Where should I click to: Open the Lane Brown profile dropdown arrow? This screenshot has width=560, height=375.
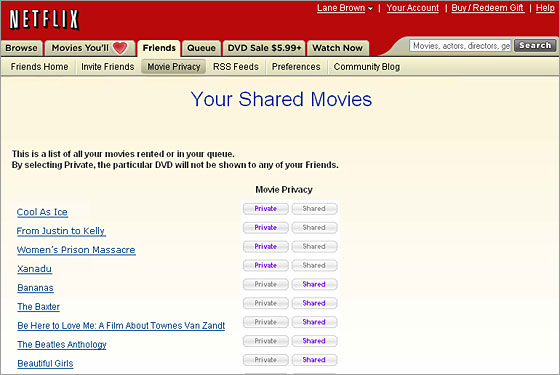click(x=370, y=9)
